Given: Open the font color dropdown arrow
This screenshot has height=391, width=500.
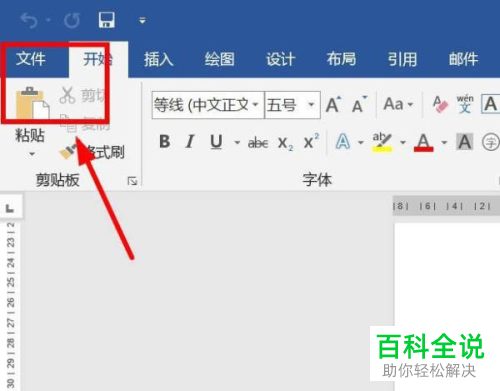Looking at the screenshot, I should point(444,143).
